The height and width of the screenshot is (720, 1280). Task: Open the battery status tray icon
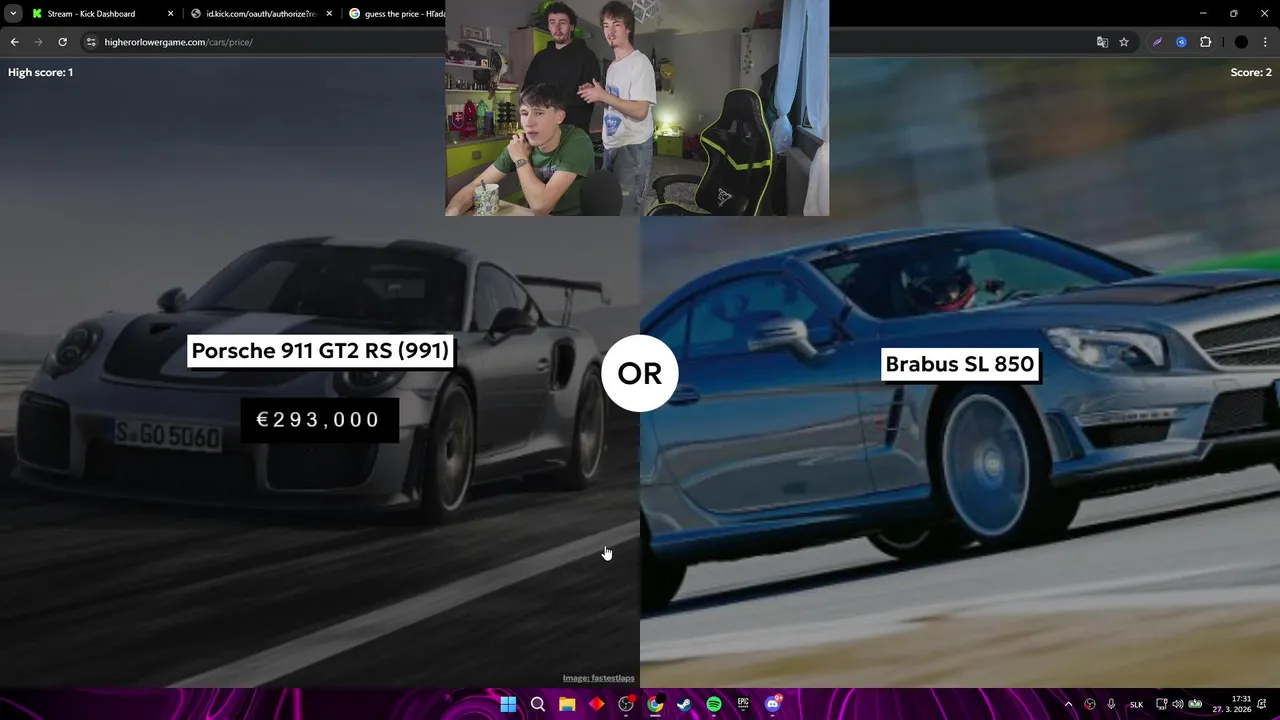[1195, 704]
